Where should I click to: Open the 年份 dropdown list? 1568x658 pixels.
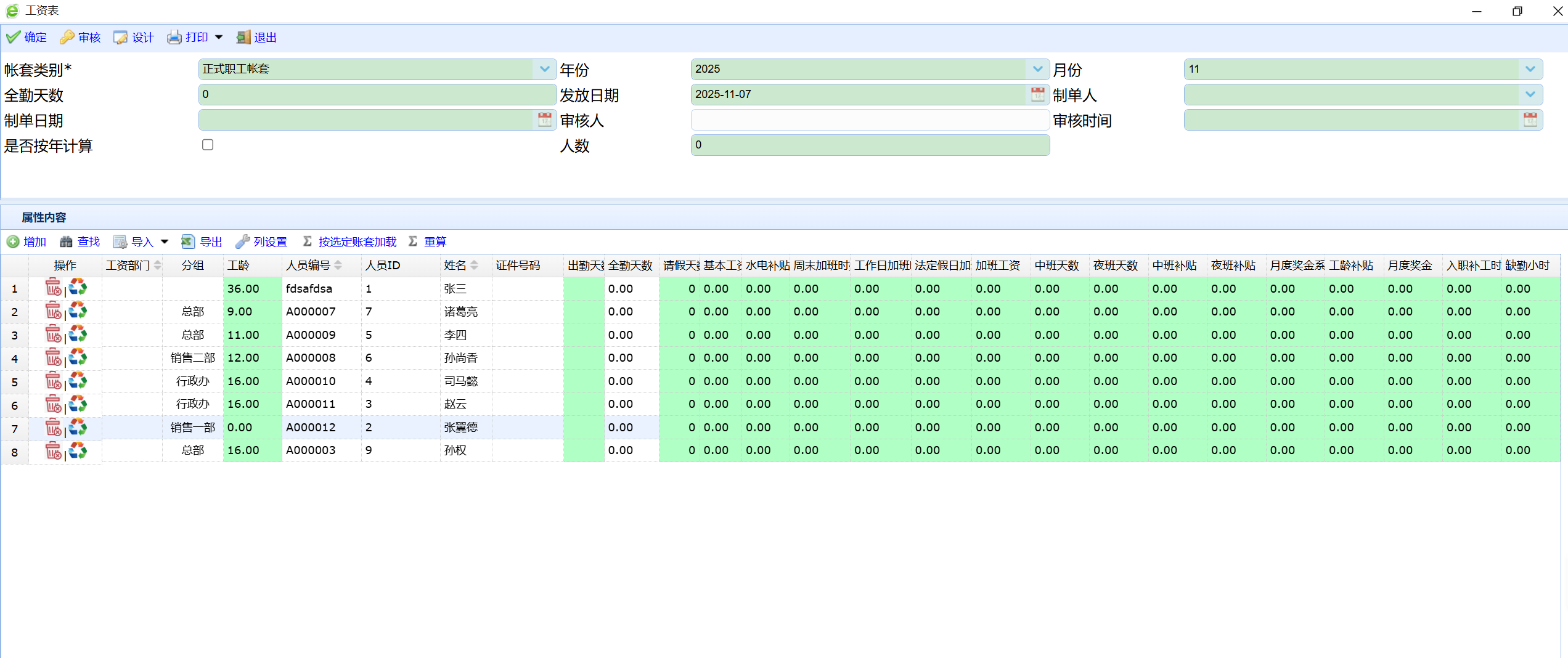click(x=1037, y=69)
